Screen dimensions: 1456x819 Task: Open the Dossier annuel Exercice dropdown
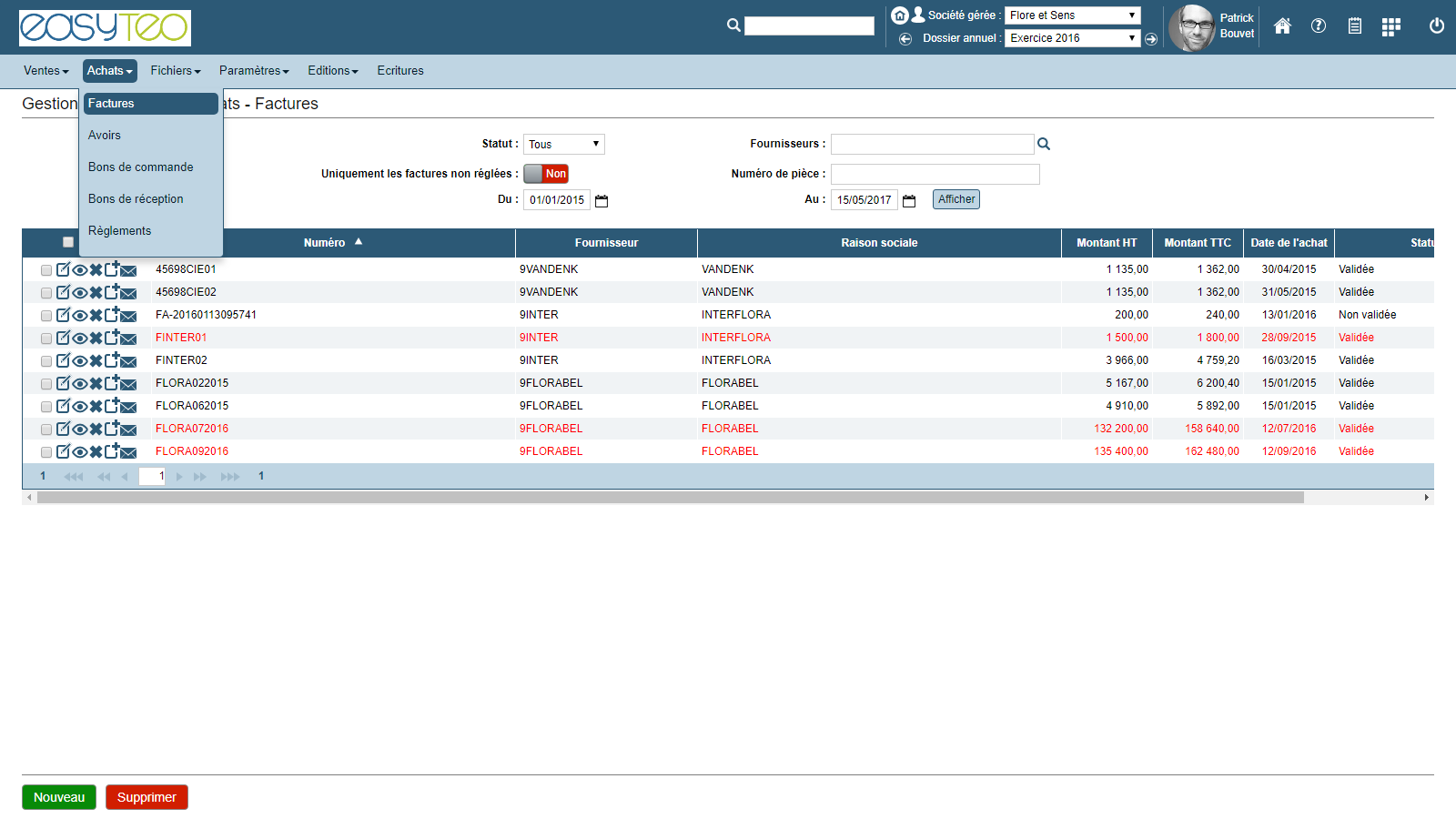(1072, 38)
